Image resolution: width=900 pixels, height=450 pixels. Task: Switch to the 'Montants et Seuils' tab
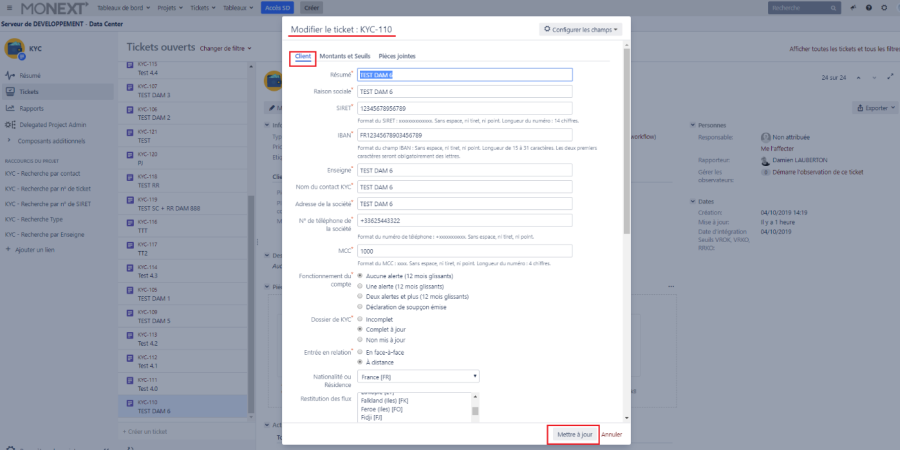coord(345,56)
